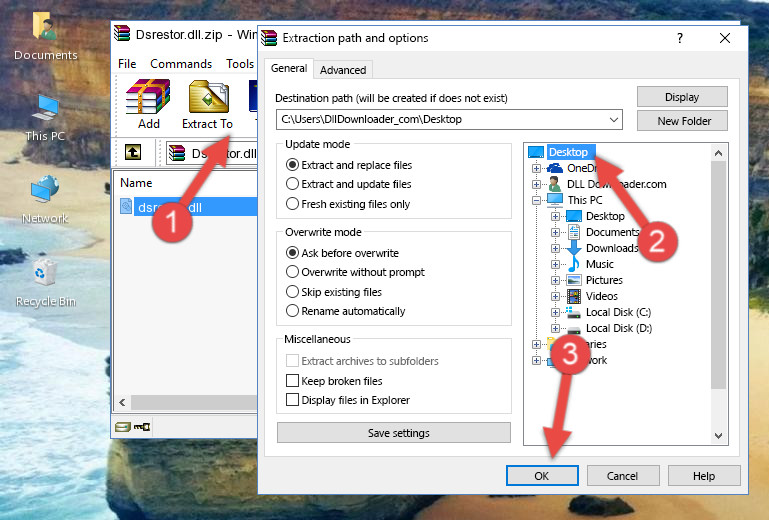Expand the Local Disk (C:) node
Screen dimensions: 769x520
coord(555,312)
